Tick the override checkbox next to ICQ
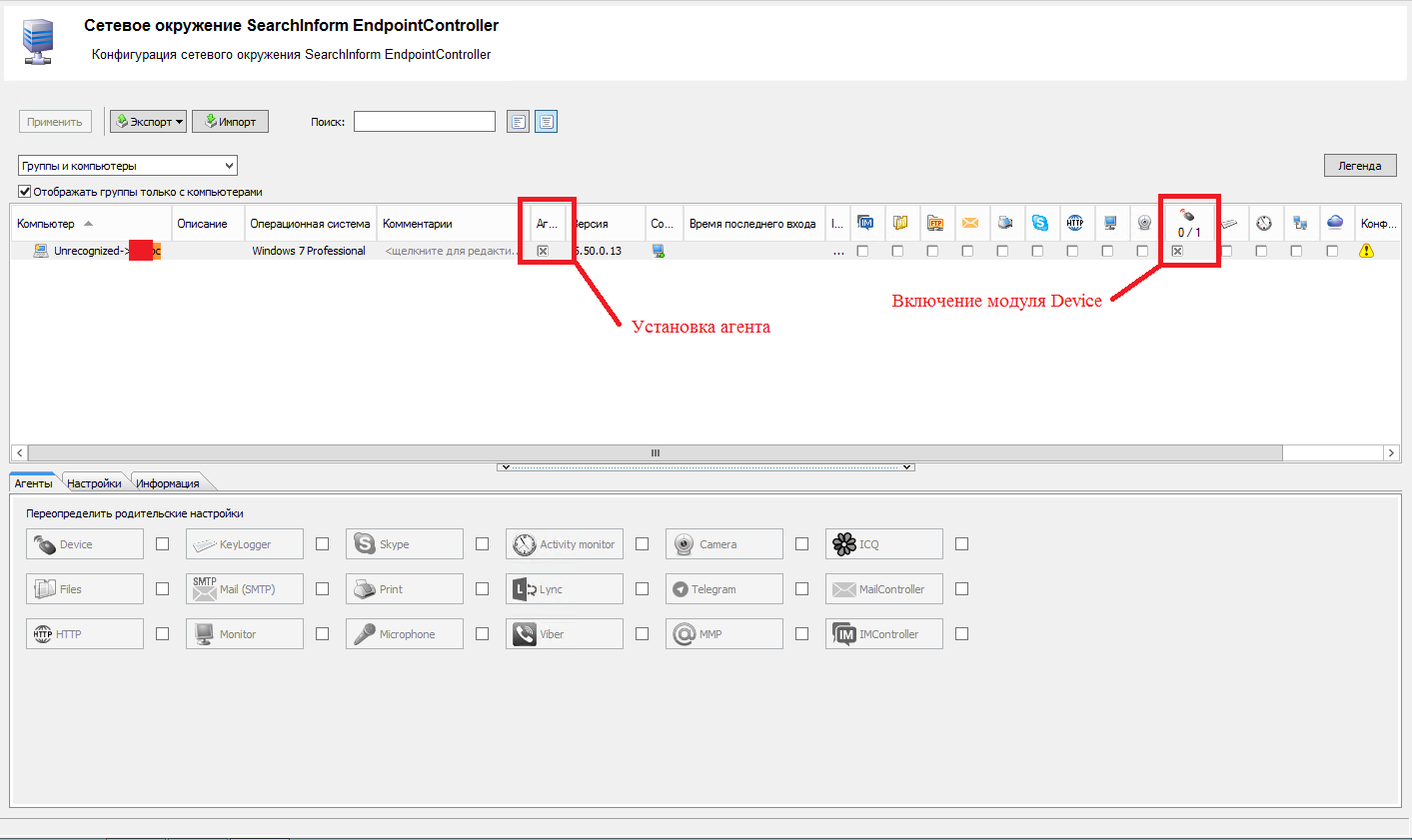 coord(962,544)
